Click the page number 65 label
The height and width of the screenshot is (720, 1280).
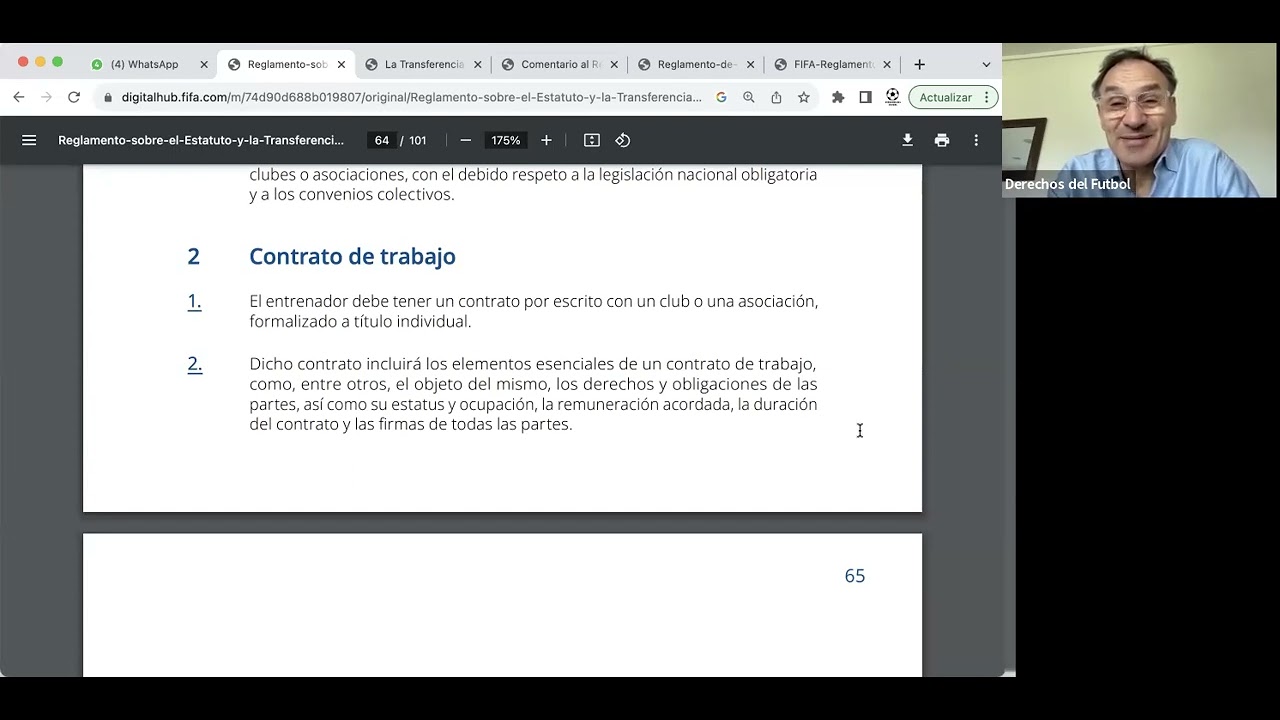pyautogui.click(x=855, y=576)
